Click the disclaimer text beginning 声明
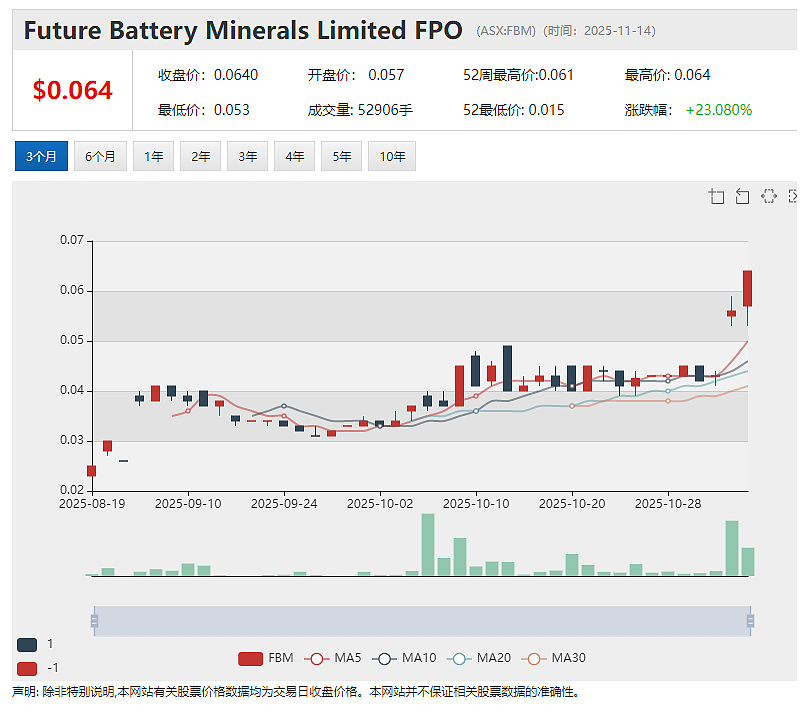Screen dimensions: 807x716 (x=296, y=692)
